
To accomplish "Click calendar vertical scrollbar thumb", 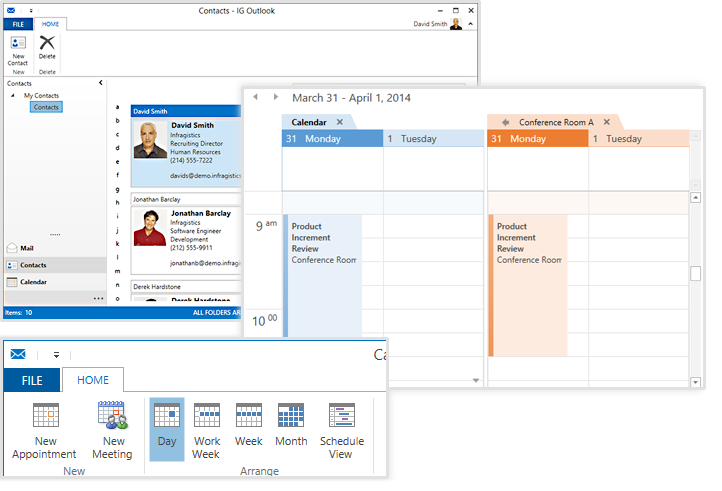I will [696, 273].
